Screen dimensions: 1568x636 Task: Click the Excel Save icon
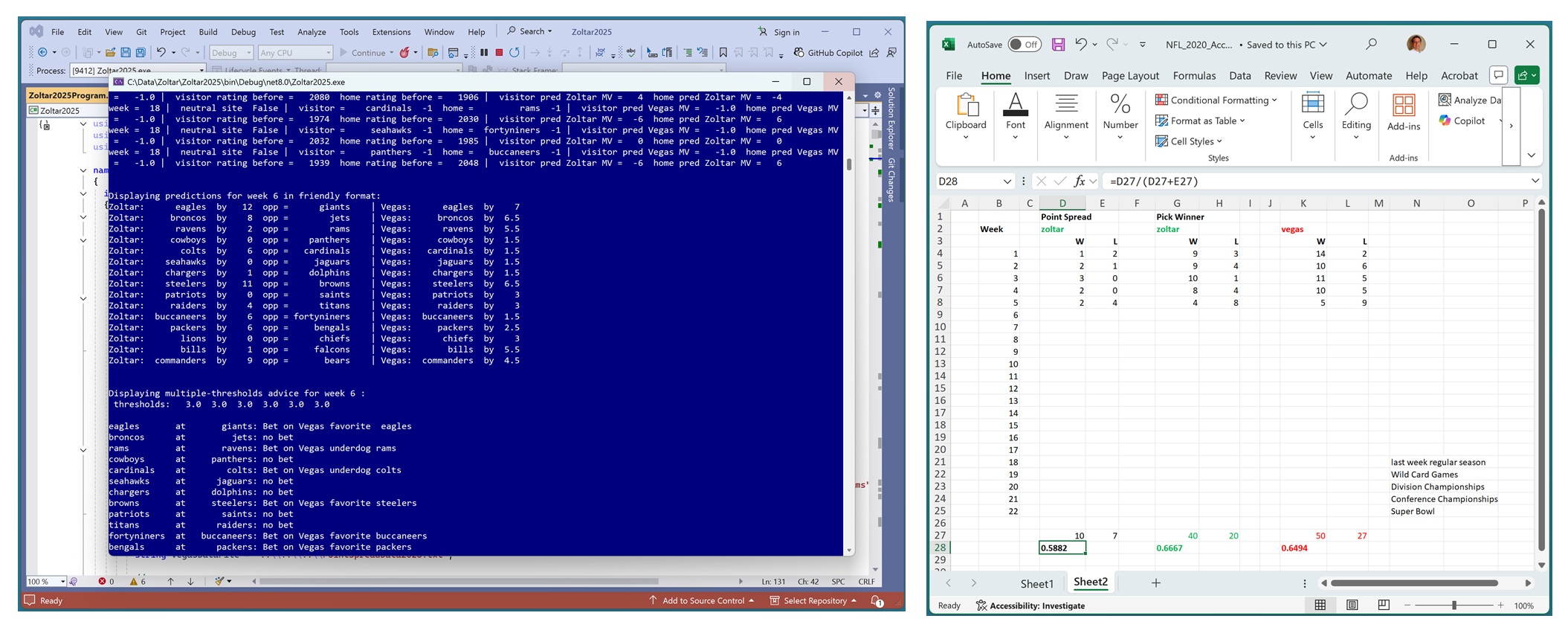[x=1058, y=45]
